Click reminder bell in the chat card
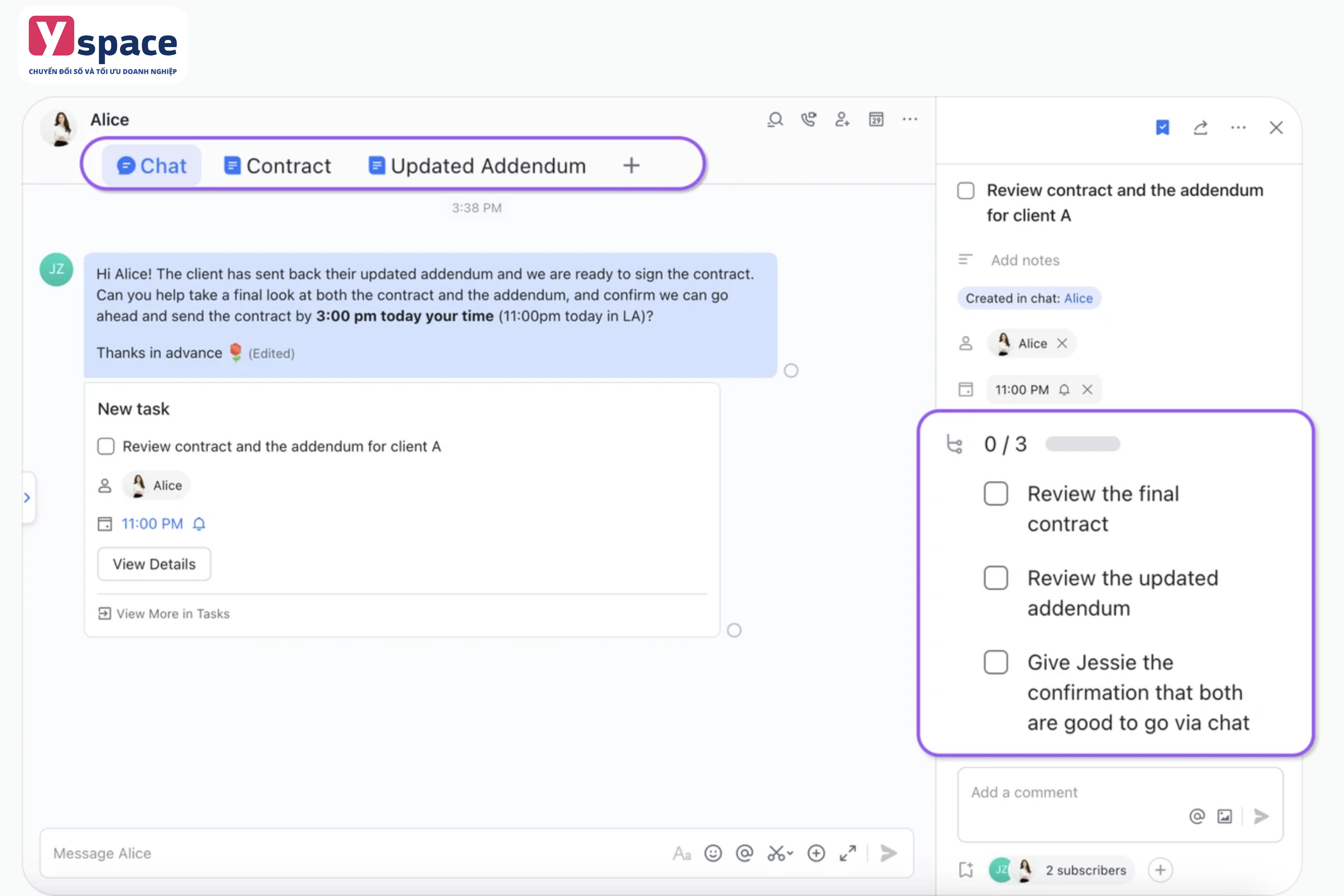 click(199, 523)
